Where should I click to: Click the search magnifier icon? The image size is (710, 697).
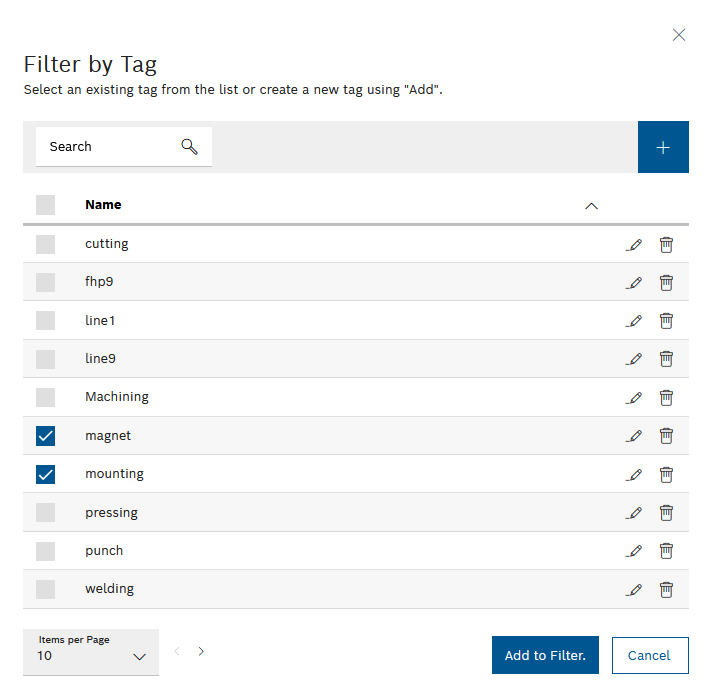[x=189, y=147]
